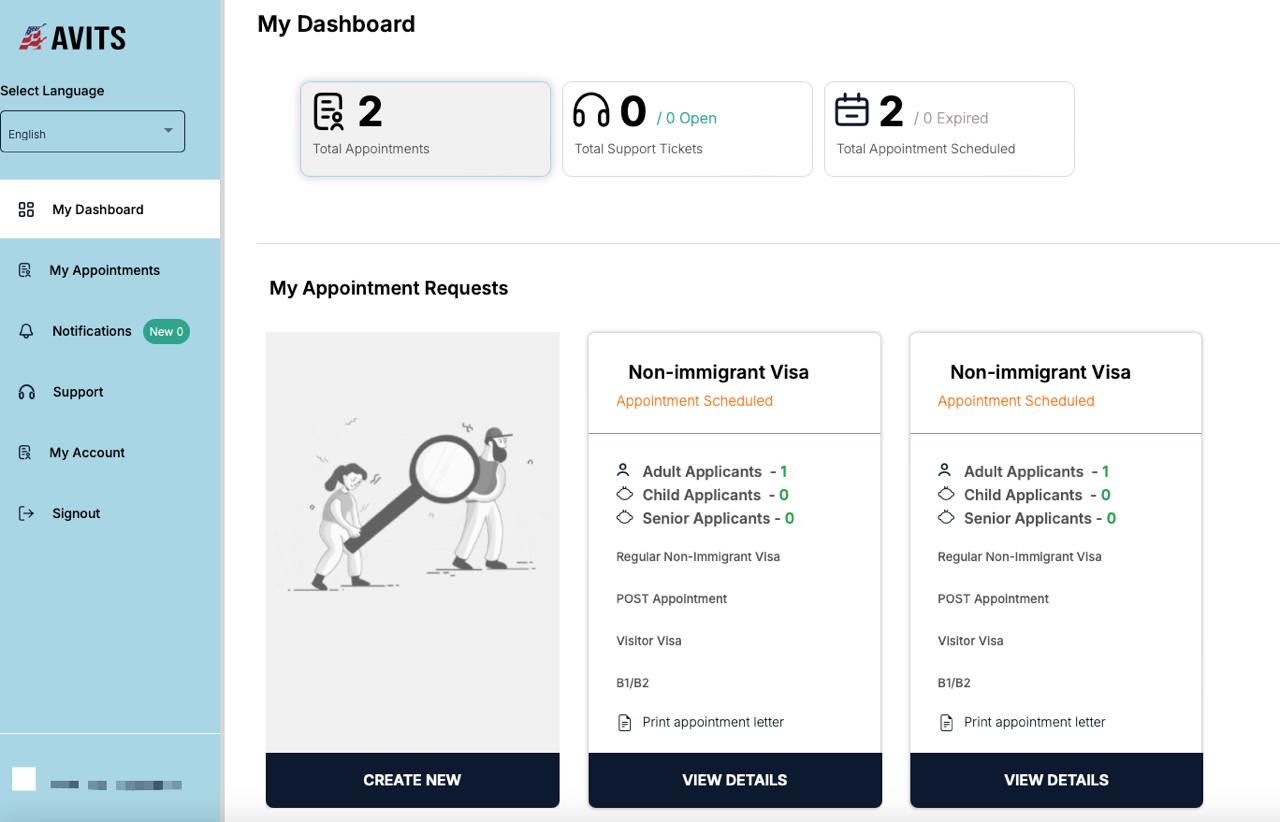Open the Select Language dropdown
Image resolution: width=1280 pixels, height=822 pixels.
(92, 132)
